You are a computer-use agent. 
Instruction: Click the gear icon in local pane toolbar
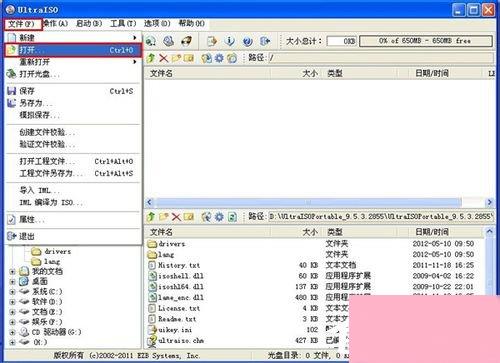click(x=219, y=217)
